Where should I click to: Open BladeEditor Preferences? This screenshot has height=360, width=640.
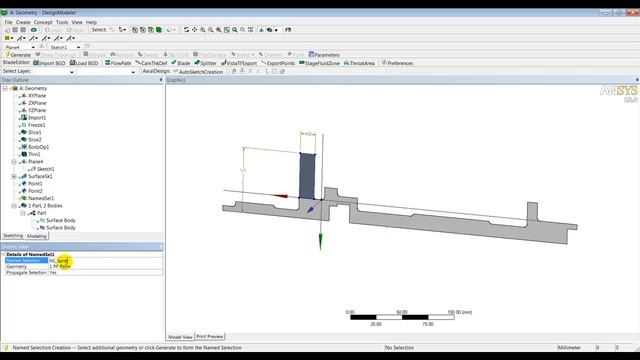point(397,63)
